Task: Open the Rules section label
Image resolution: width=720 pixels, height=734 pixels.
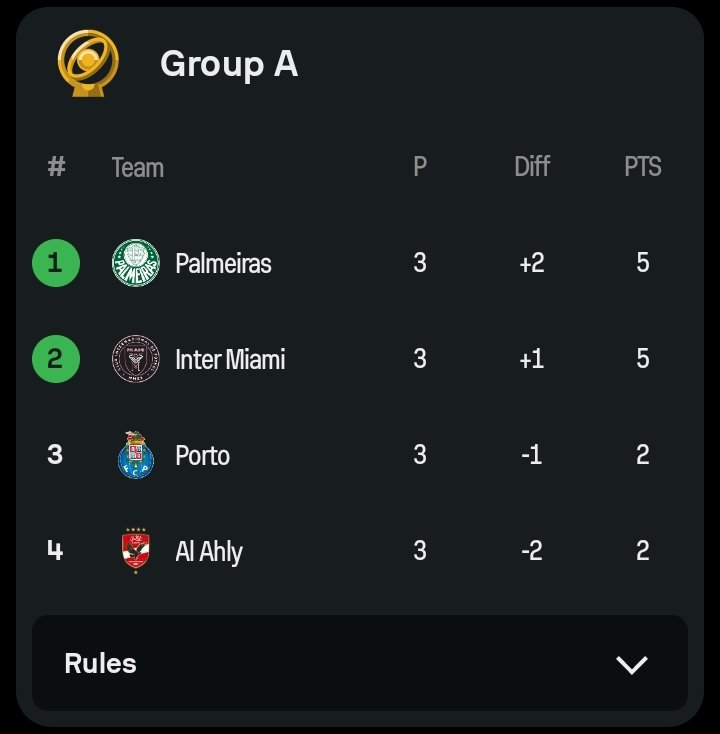Action: click(100, 663)
